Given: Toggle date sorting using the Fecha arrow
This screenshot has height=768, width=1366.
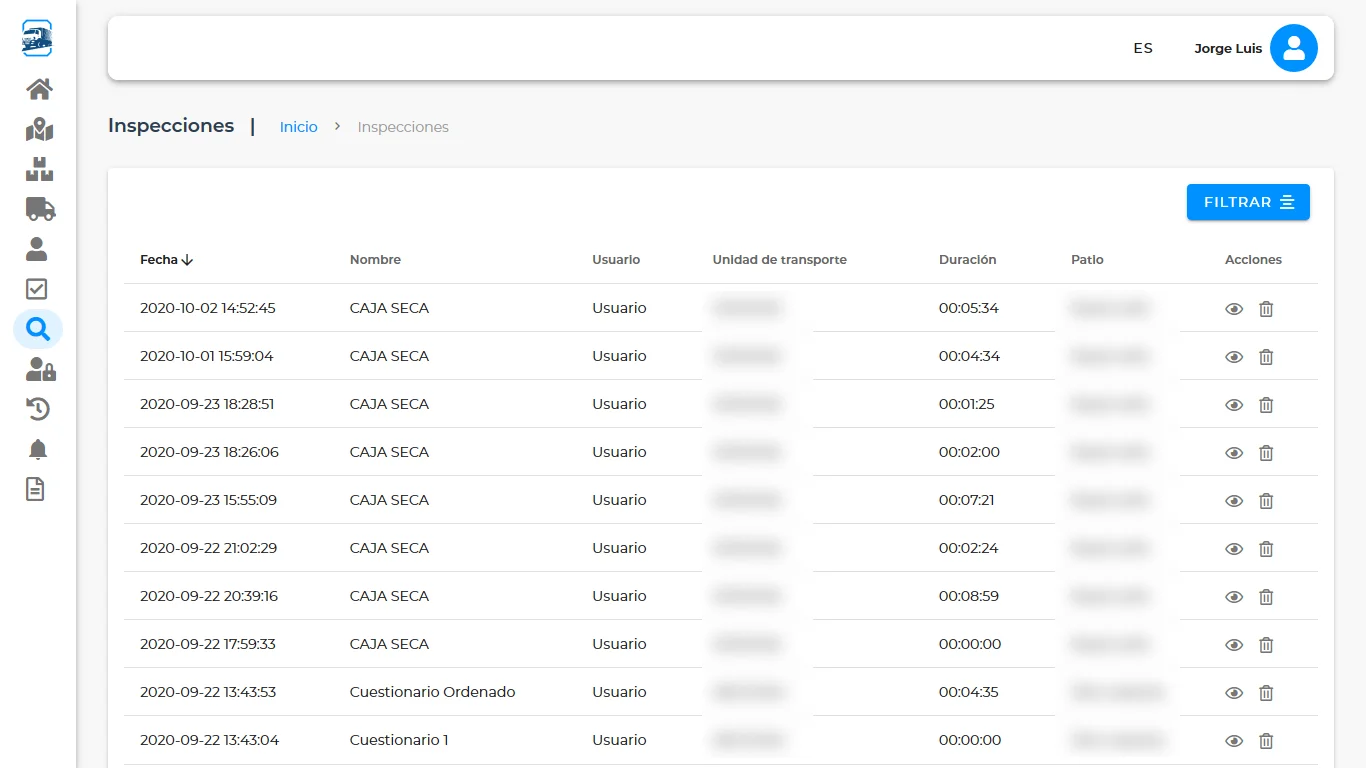Looking at the screenshot, I should coord(186,259).
